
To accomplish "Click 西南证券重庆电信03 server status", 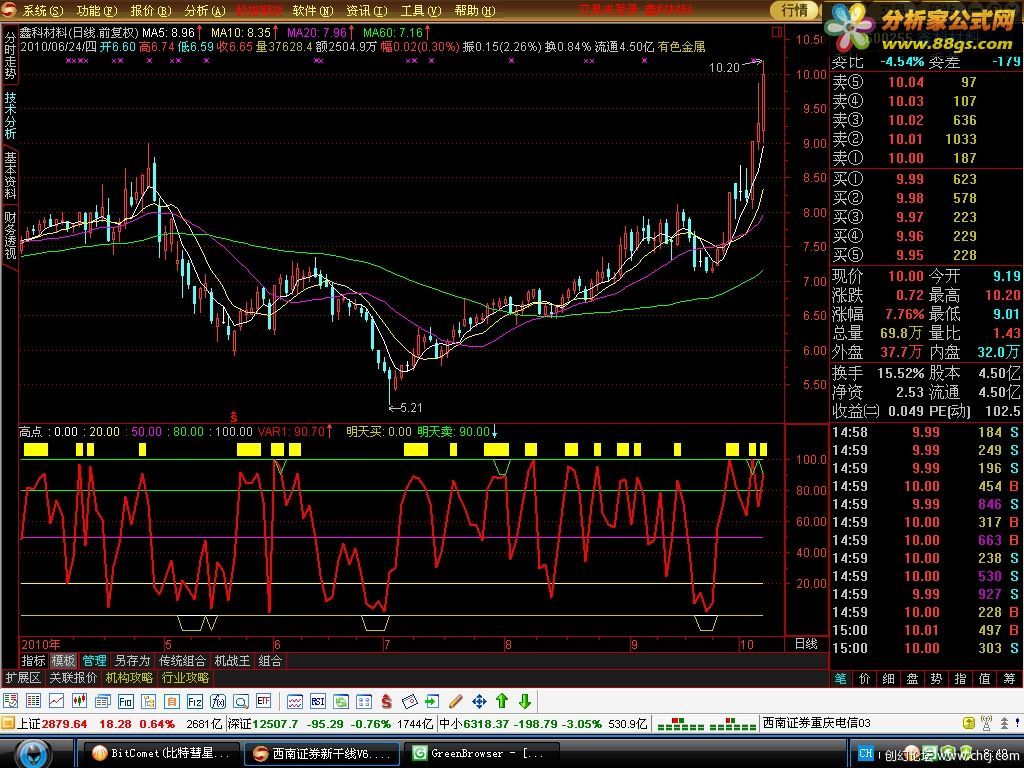I will [x=816, y=723].
